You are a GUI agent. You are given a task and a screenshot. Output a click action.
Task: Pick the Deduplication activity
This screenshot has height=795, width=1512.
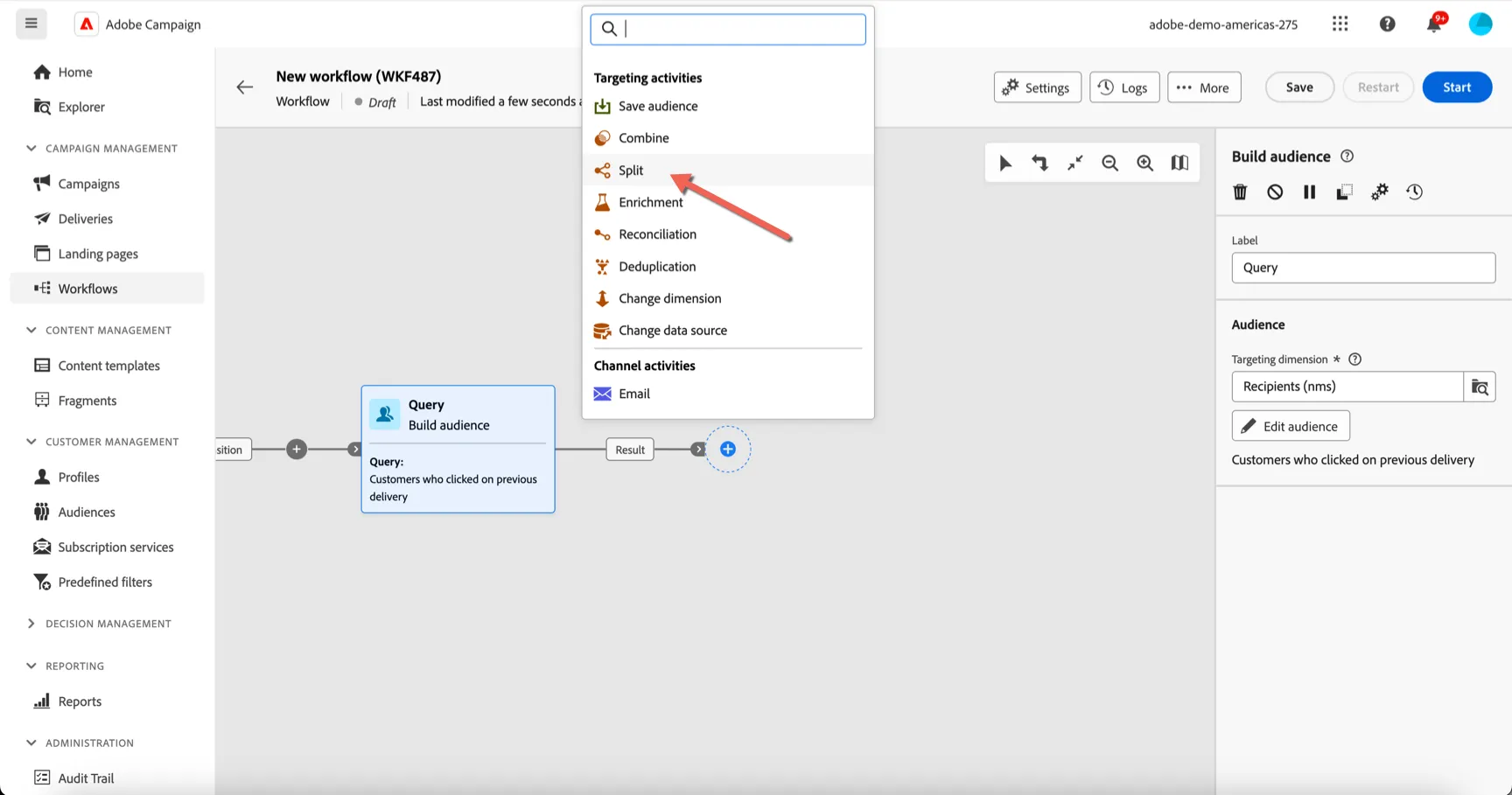pos(728,266)
